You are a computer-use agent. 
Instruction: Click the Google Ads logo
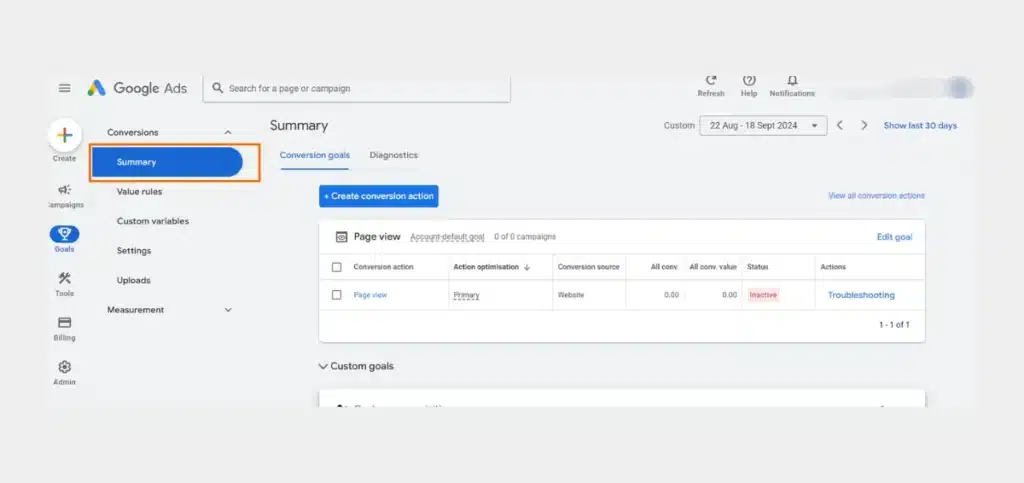point(137,88)
